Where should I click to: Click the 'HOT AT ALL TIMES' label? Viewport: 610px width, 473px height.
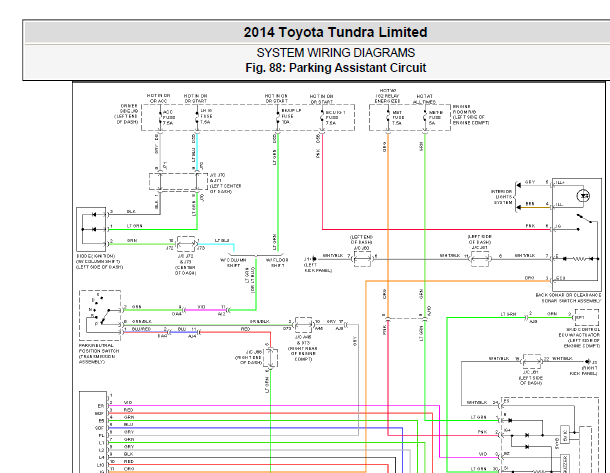point(424,99)
